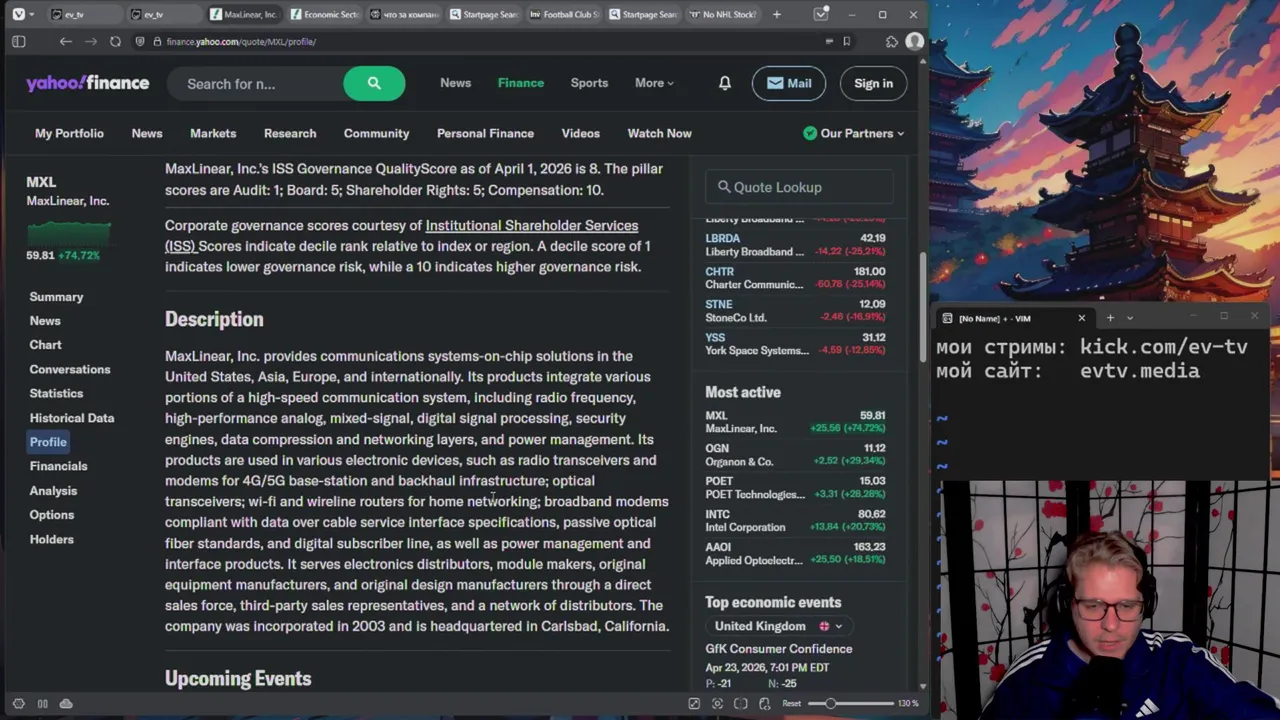Close the [No Name] VIM terminal tab
Image resolution: width=1280 pixels, height=720 pixels.
1081,318
